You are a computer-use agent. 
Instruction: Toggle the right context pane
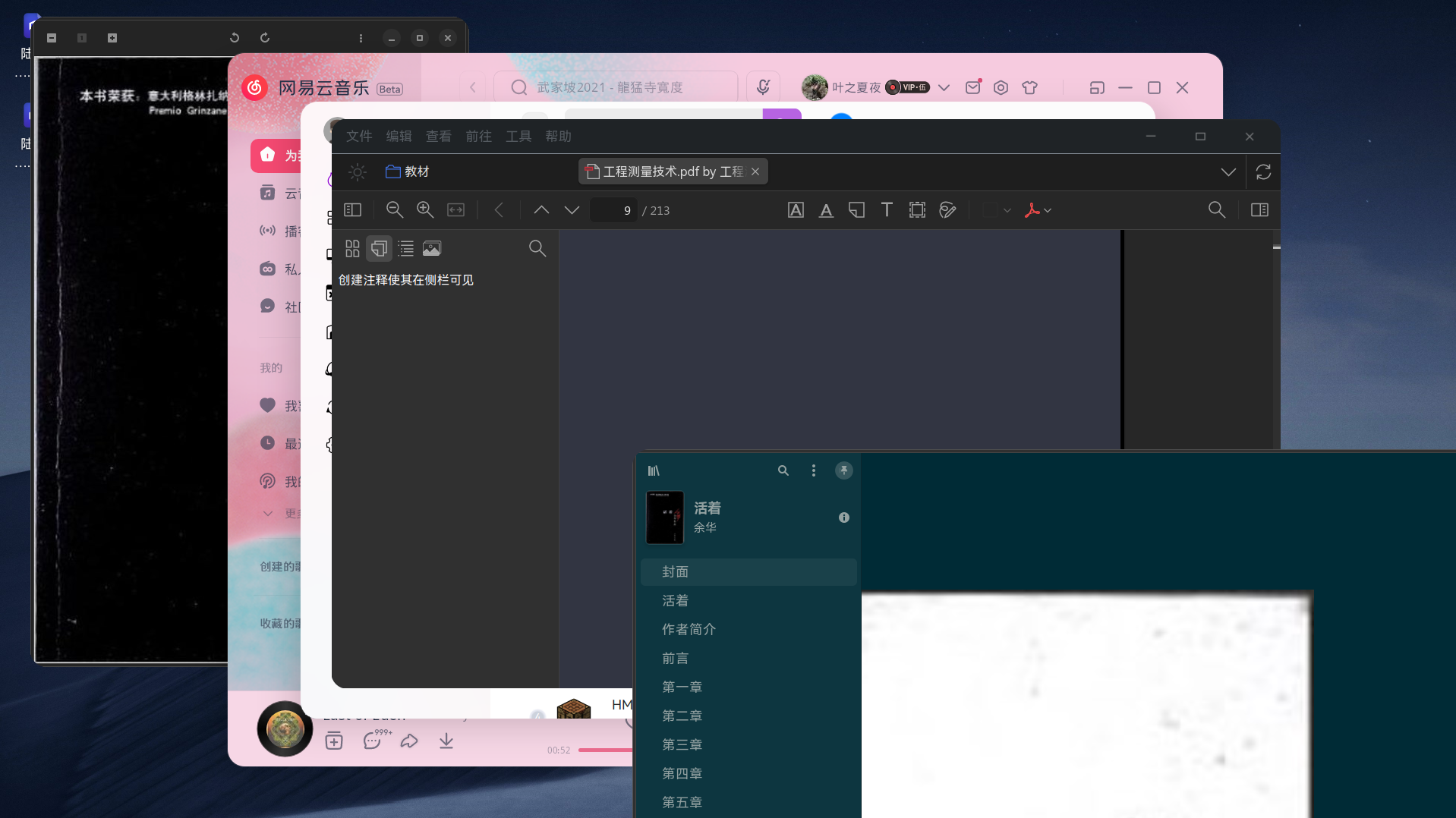point(1259,210)
